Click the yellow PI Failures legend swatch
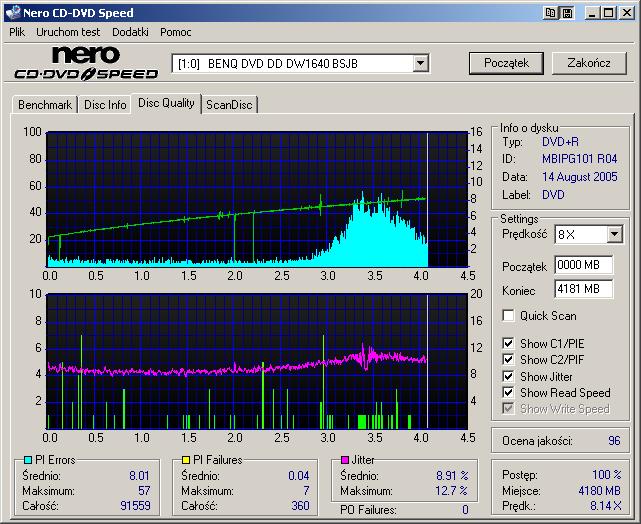 point(186,460)
